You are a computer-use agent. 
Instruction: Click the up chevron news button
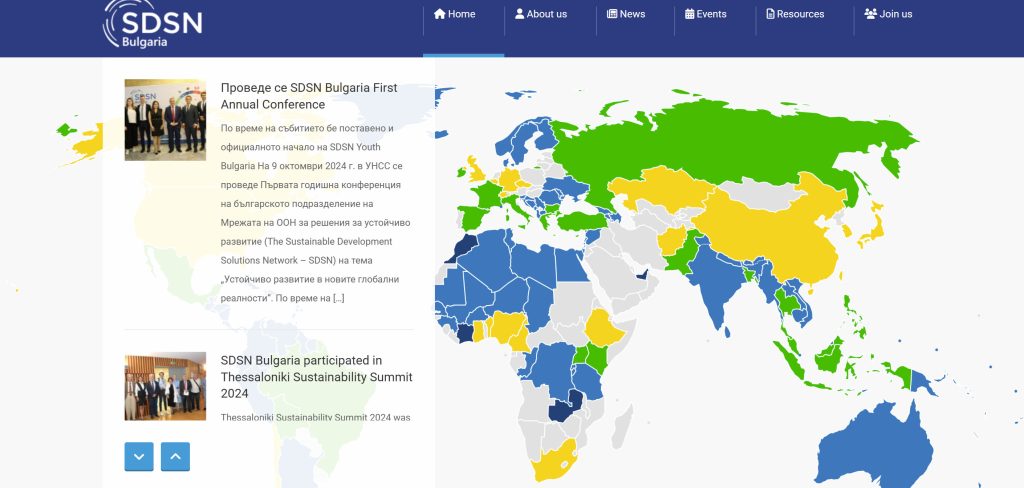[175, 457]
